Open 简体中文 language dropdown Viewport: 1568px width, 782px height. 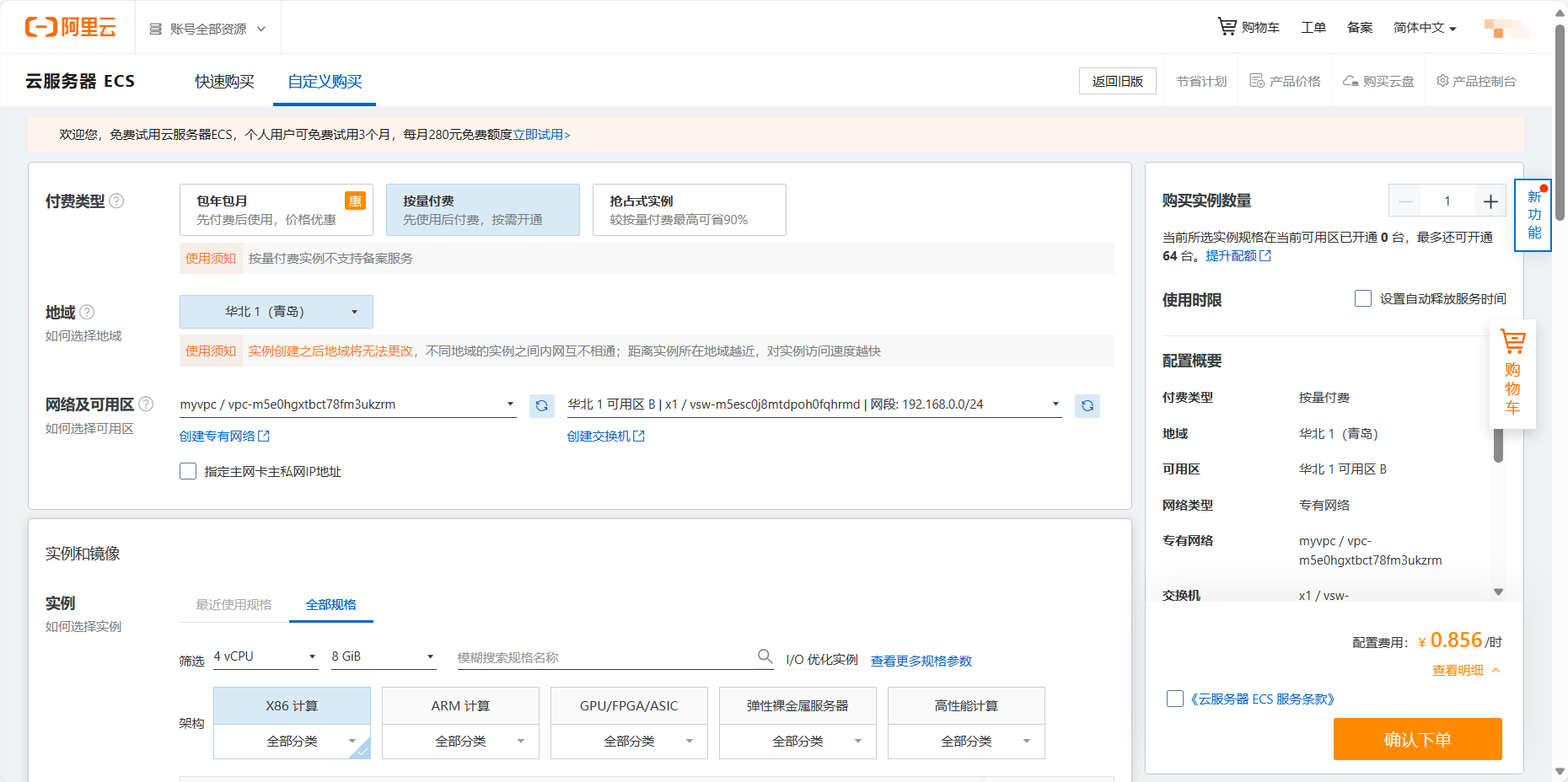[1425, 27]
